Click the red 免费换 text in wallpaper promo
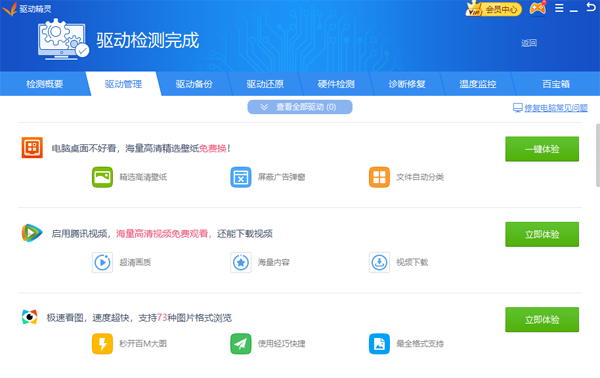600x378 pixels. (213, 148)
